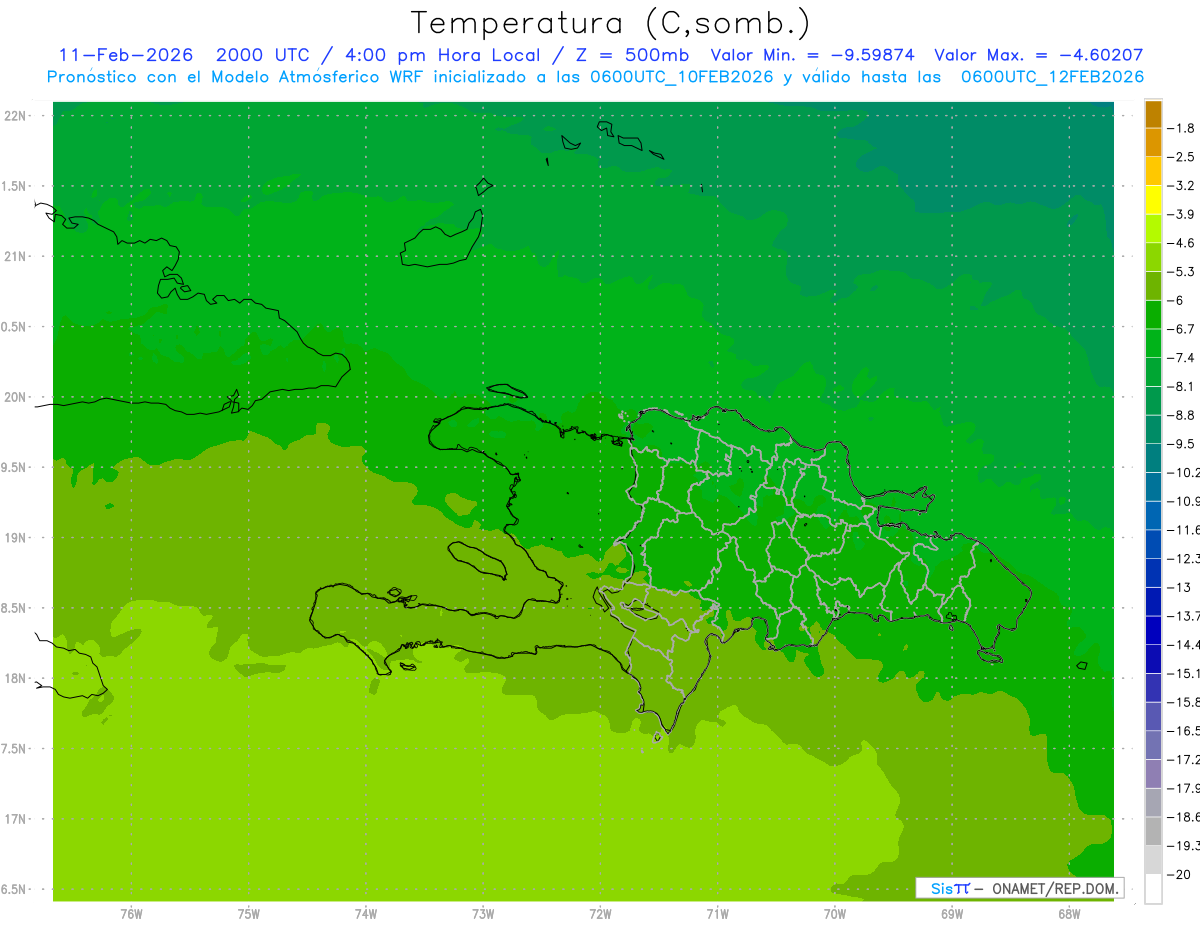Click the 'ONAMET/REP.DOM.' credit label
The image size is (1200, 927).
point(1055,888)
